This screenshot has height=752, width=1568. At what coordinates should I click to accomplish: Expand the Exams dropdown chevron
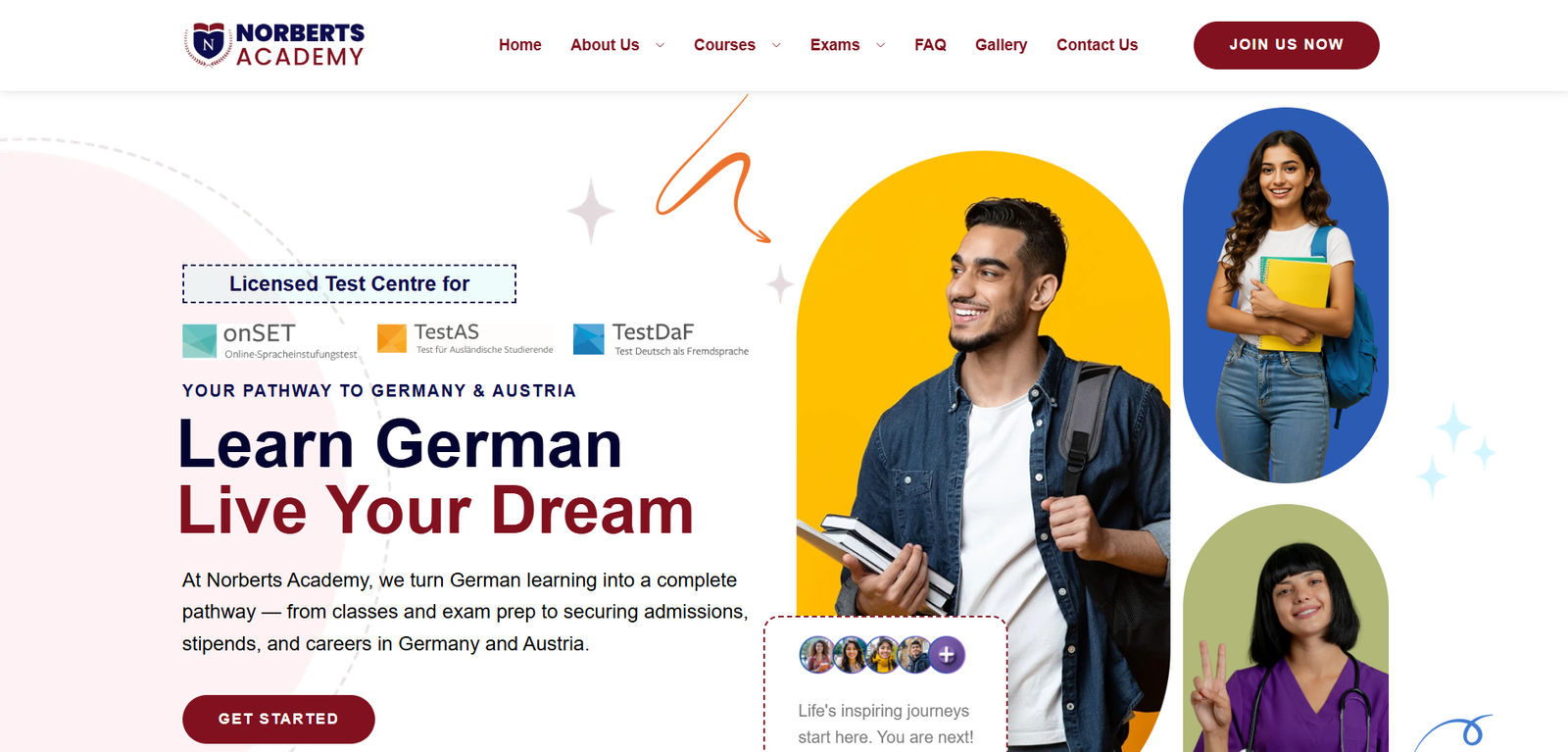coord(880,45)
